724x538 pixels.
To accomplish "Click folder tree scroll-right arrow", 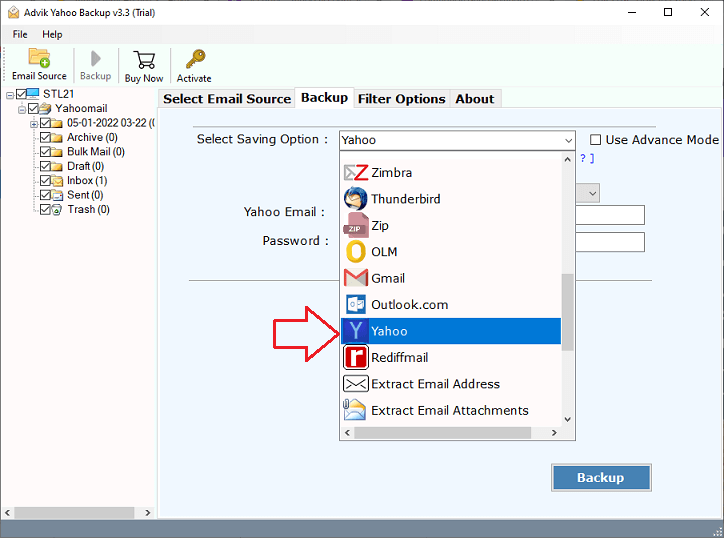I will pos(148,513).
